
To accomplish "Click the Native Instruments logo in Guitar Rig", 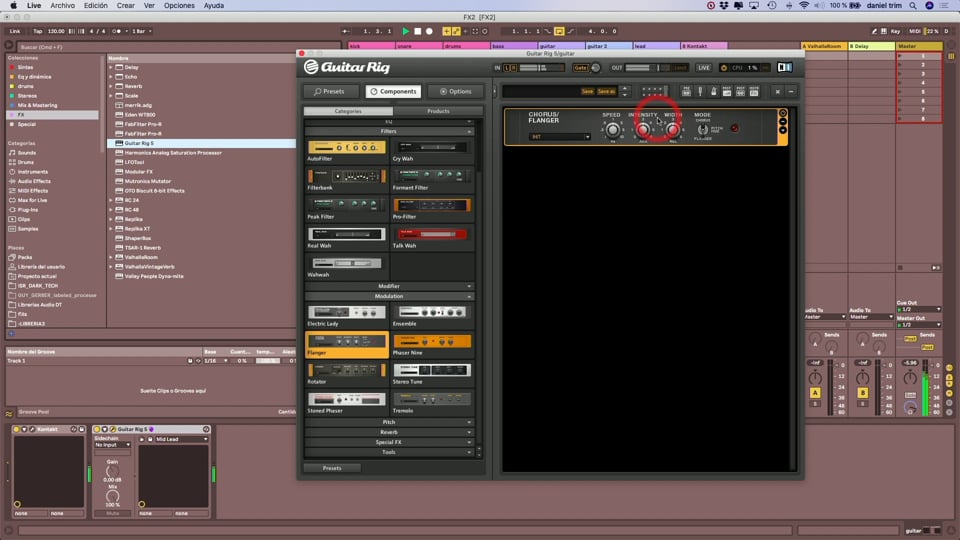I will (x=784, y=67).
